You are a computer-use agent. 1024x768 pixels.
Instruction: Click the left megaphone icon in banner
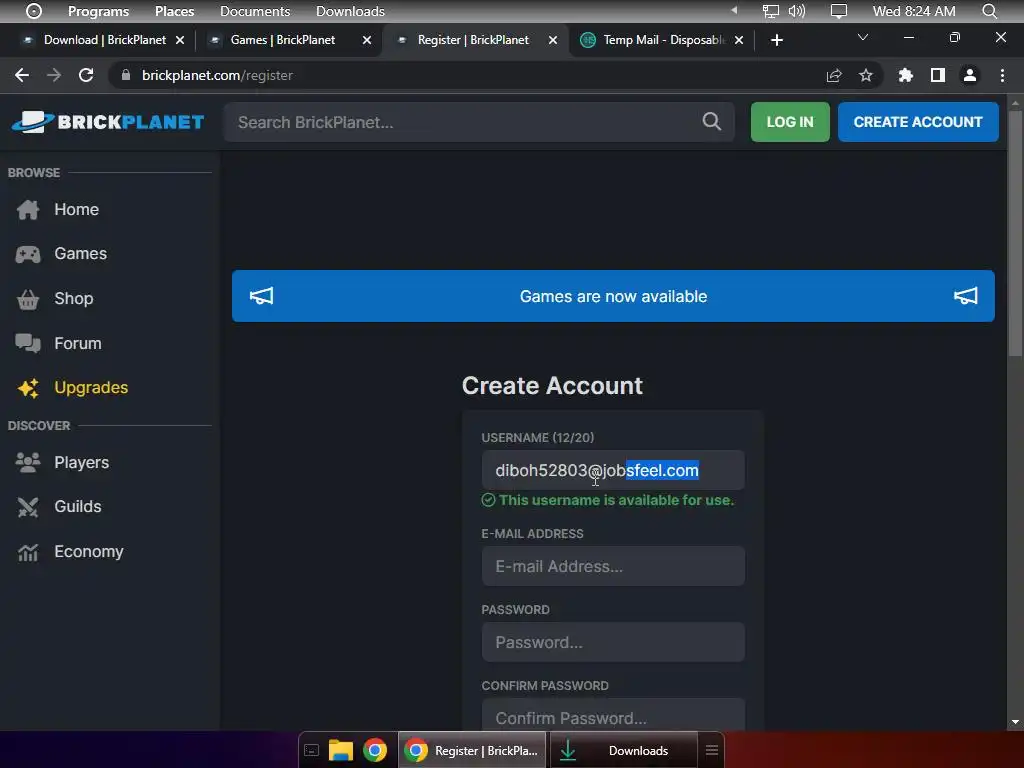coord(261,296)
